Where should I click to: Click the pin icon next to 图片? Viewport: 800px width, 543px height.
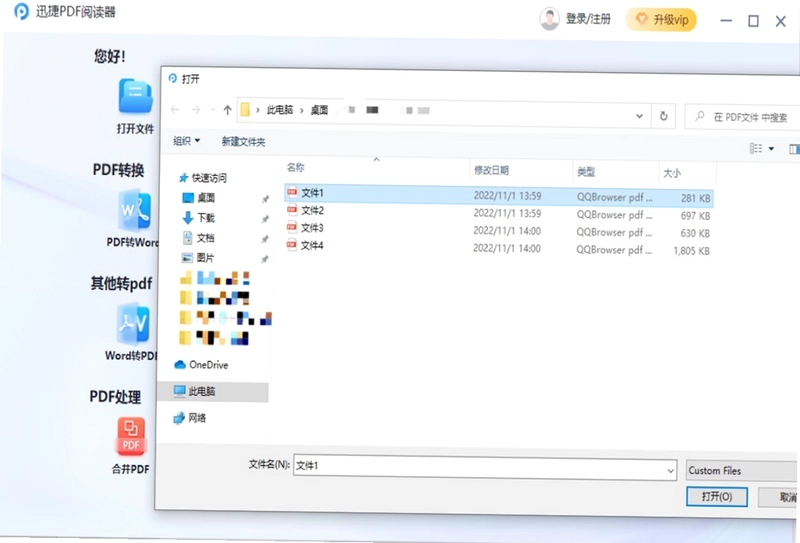(264, 259)
